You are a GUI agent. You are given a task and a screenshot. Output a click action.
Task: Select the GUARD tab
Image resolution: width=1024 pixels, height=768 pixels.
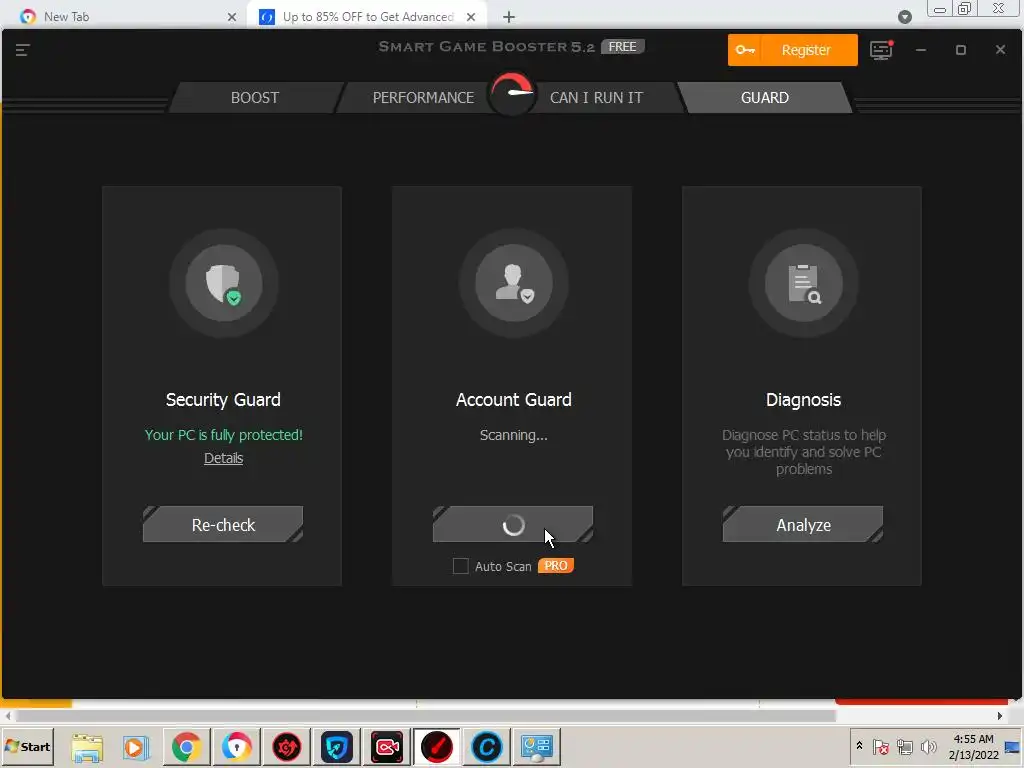765,97
